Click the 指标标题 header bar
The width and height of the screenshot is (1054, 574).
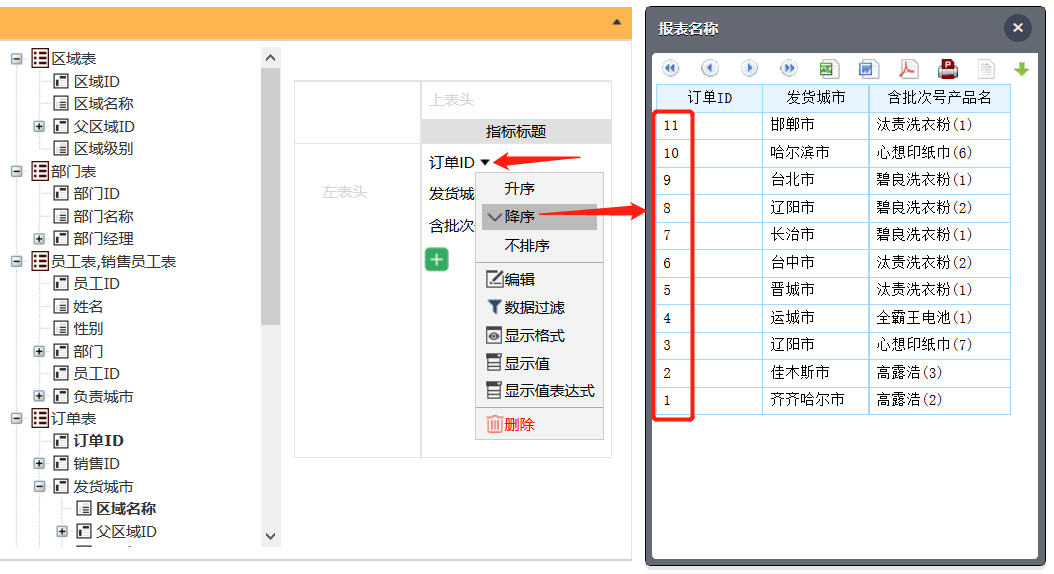coord(516,132)
